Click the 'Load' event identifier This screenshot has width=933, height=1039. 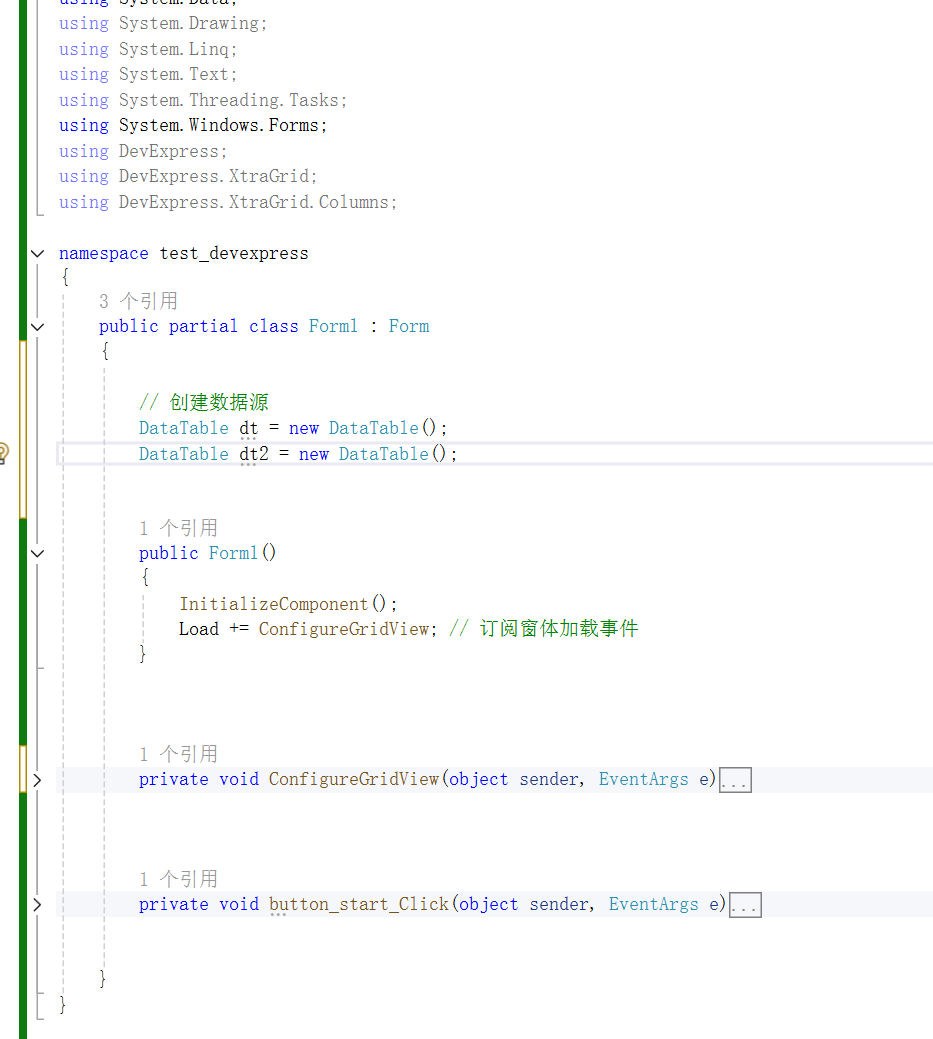pyautogui.click(x=199, y=629)
